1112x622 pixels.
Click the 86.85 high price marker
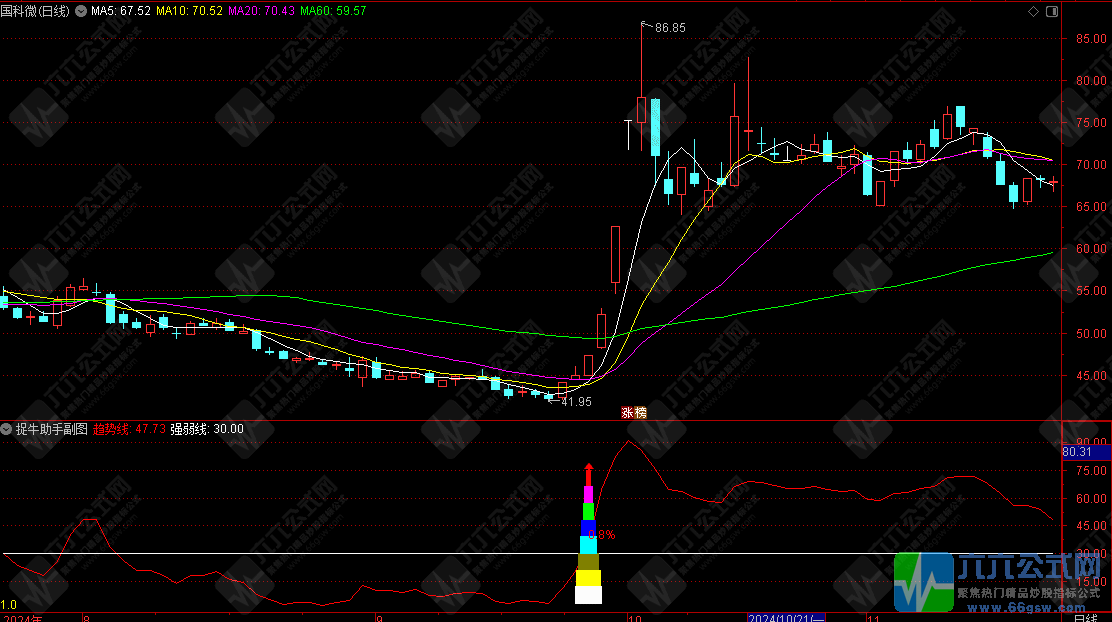[x=670, y=28]
